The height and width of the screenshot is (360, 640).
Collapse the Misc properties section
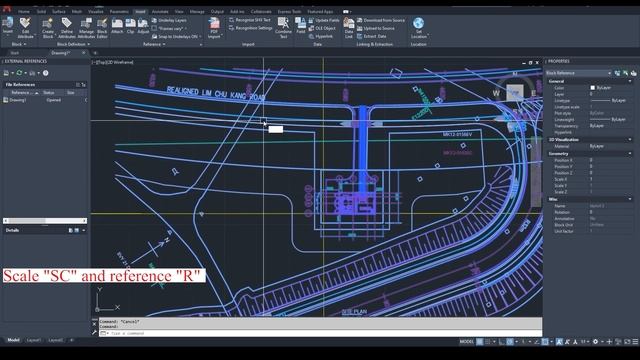630,199
